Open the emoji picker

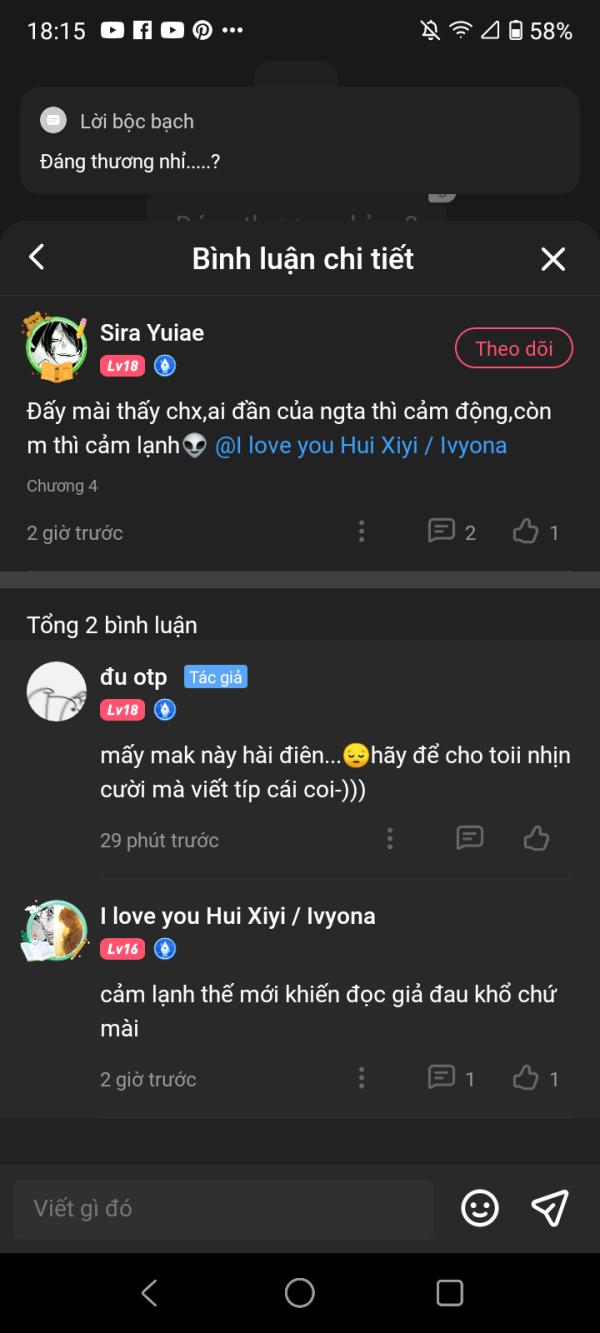click(x=480, y=1208)
